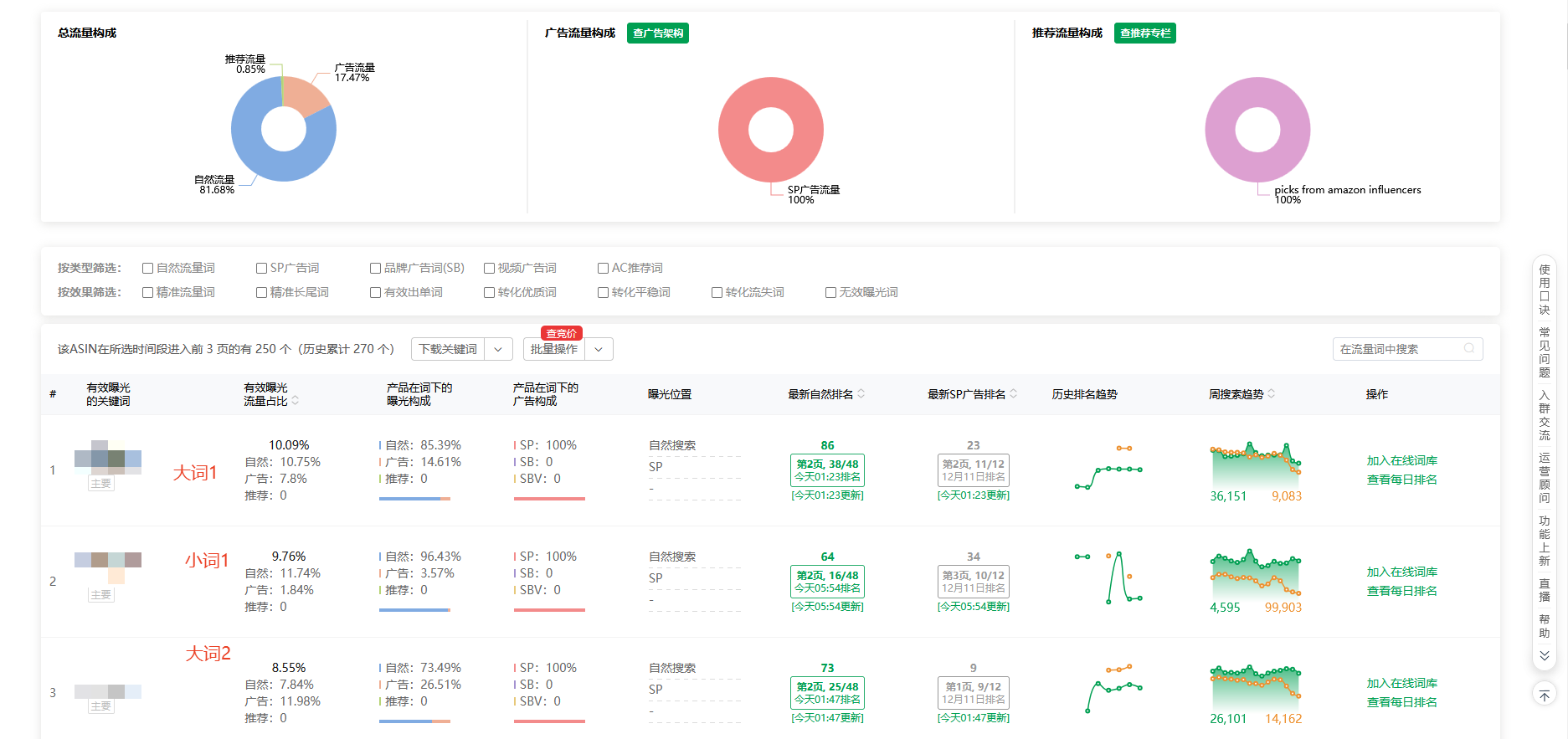Focus the 在流量词中搜索 search field
1568x739 pixels.
pyautogui.click(x=1398, y=349)
